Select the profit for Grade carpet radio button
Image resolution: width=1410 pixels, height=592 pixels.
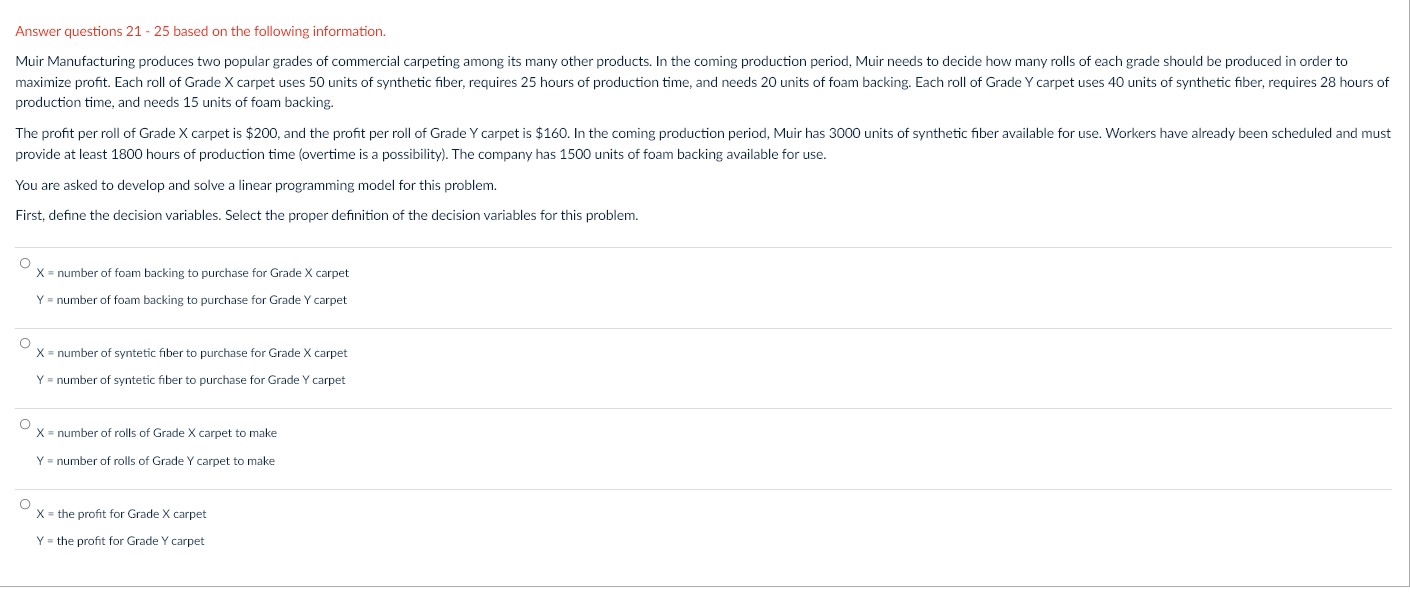(24, 504)
